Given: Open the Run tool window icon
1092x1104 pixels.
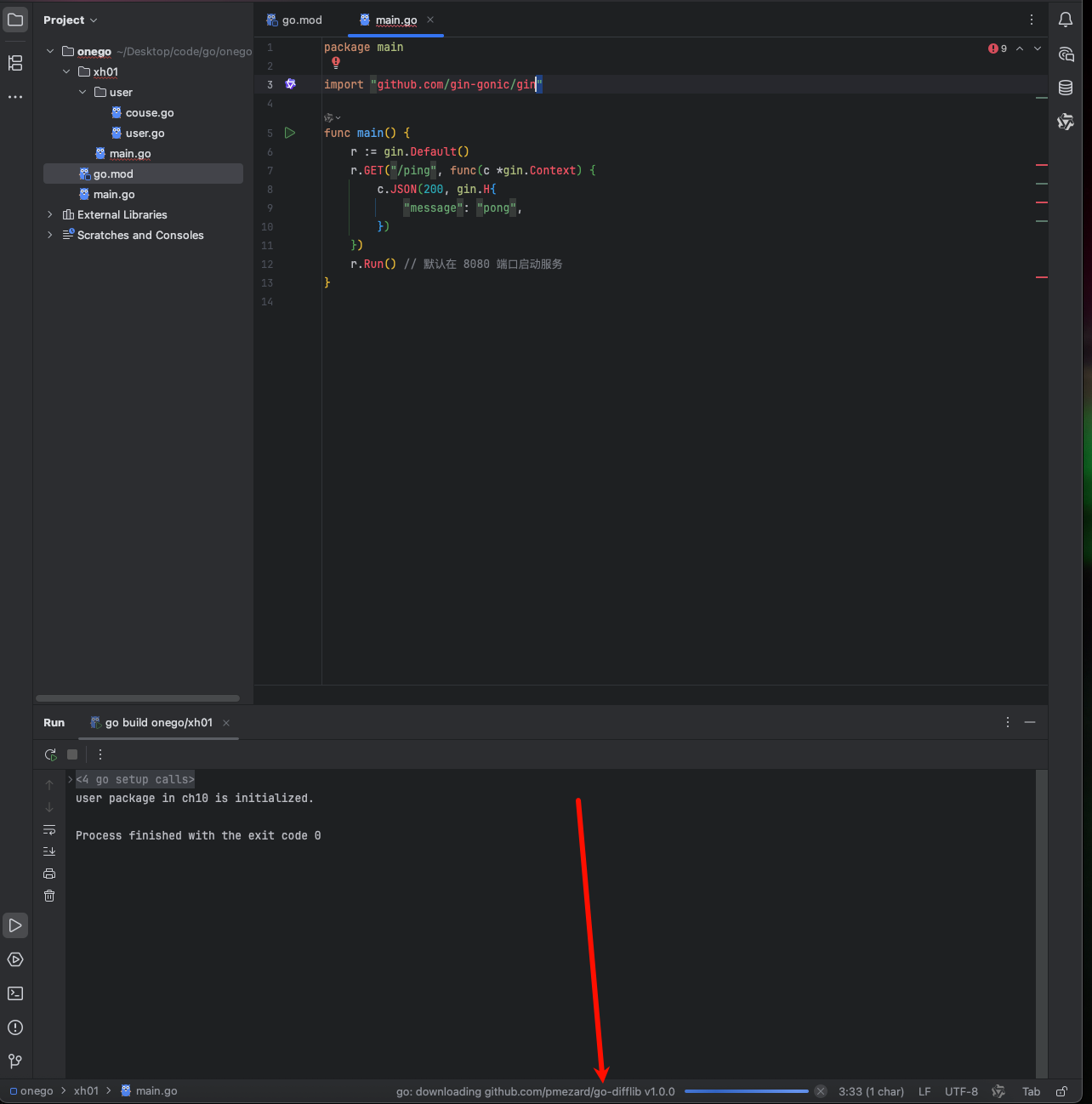Looking at the screenshot, I should [x=15, y=925].
